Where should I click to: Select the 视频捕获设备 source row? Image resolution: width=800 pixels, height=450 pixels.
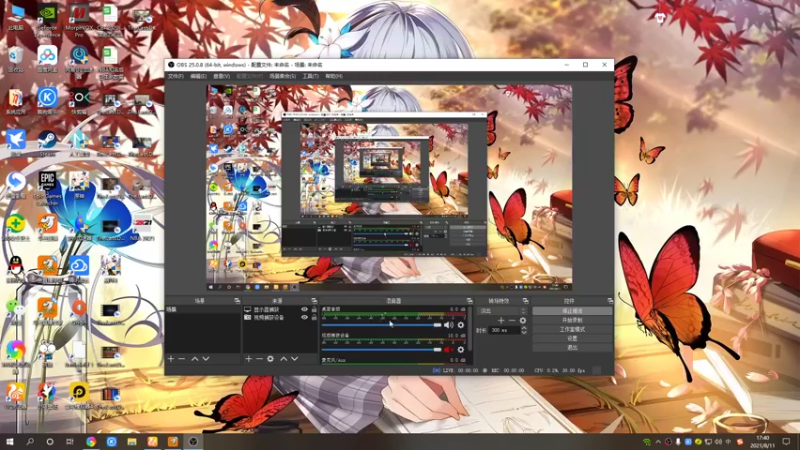coord(280,317)
